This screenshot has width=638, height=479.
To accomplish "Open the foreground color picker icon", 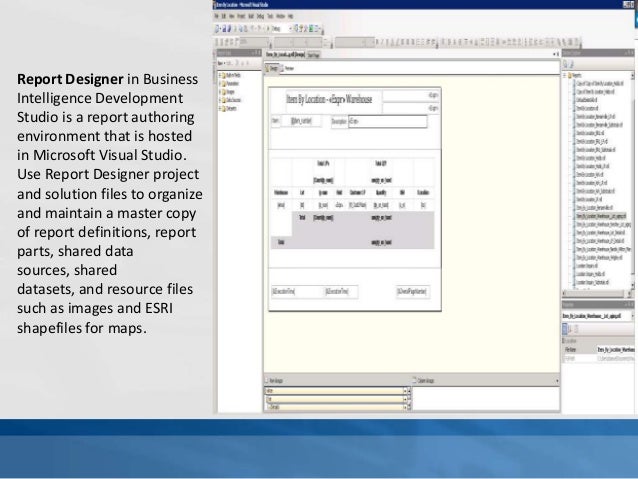I will coord(393,42).
